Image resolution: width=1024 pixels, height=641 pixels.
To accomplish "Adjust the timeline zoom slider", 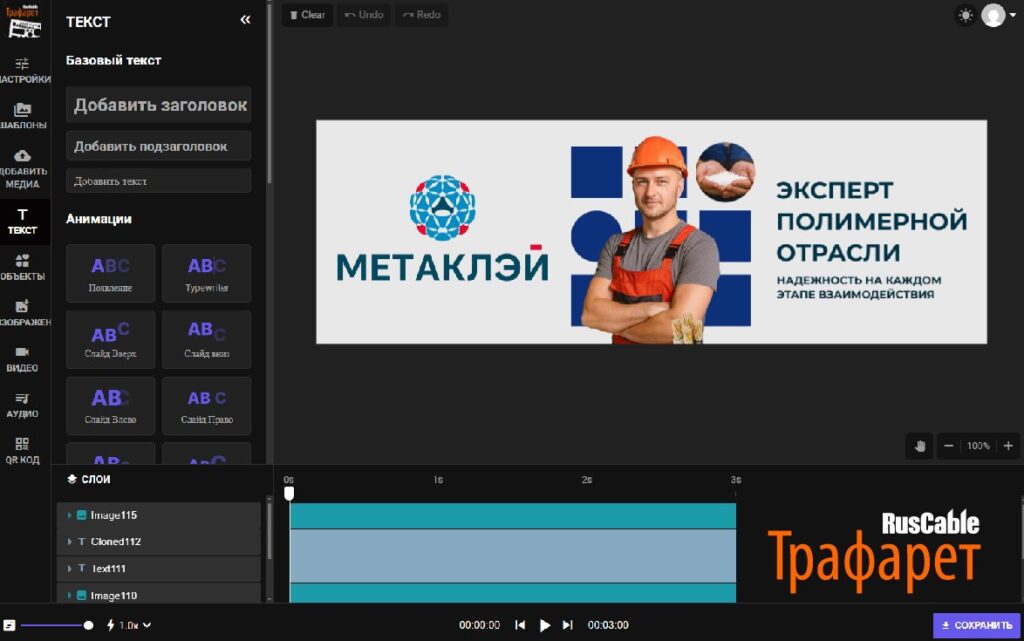I will click(88, 625).
